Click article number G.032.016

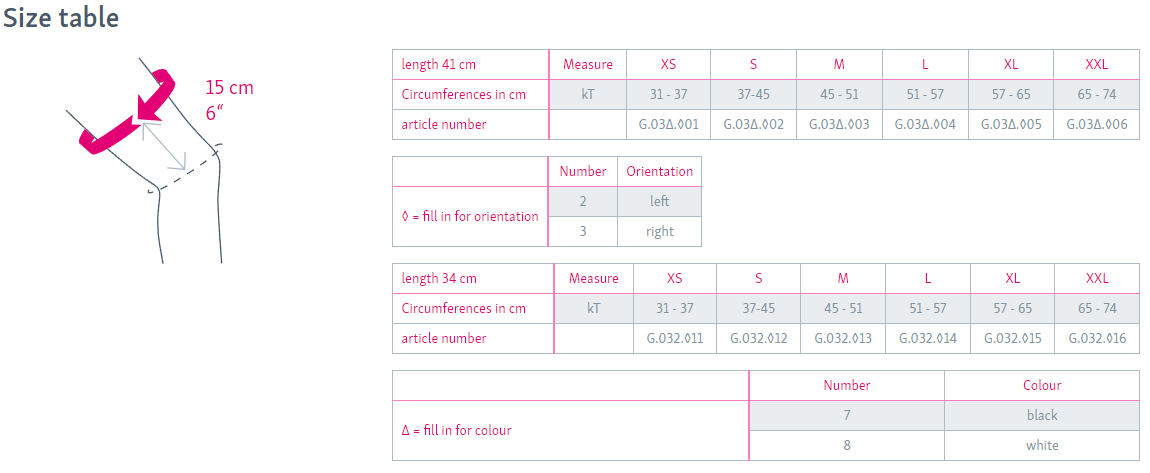[x=1096, y=338]
